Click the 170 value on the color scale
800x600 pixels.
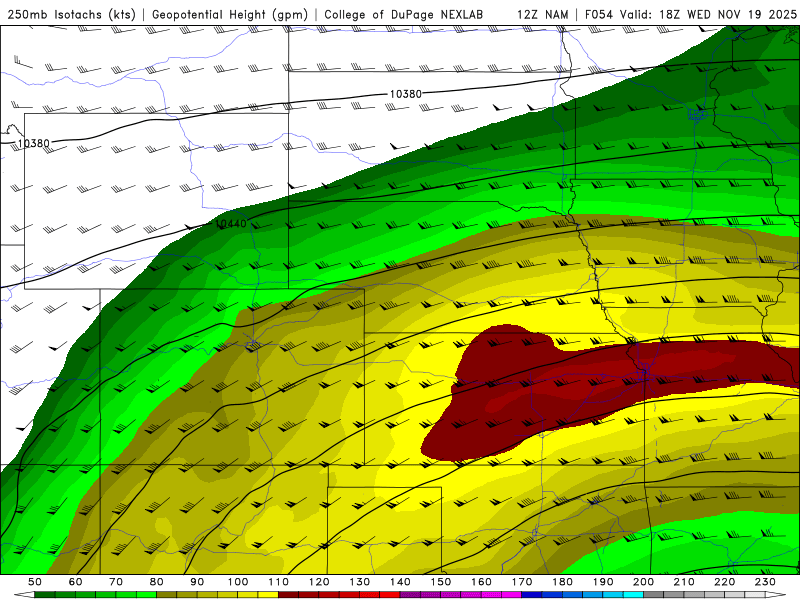522,582
